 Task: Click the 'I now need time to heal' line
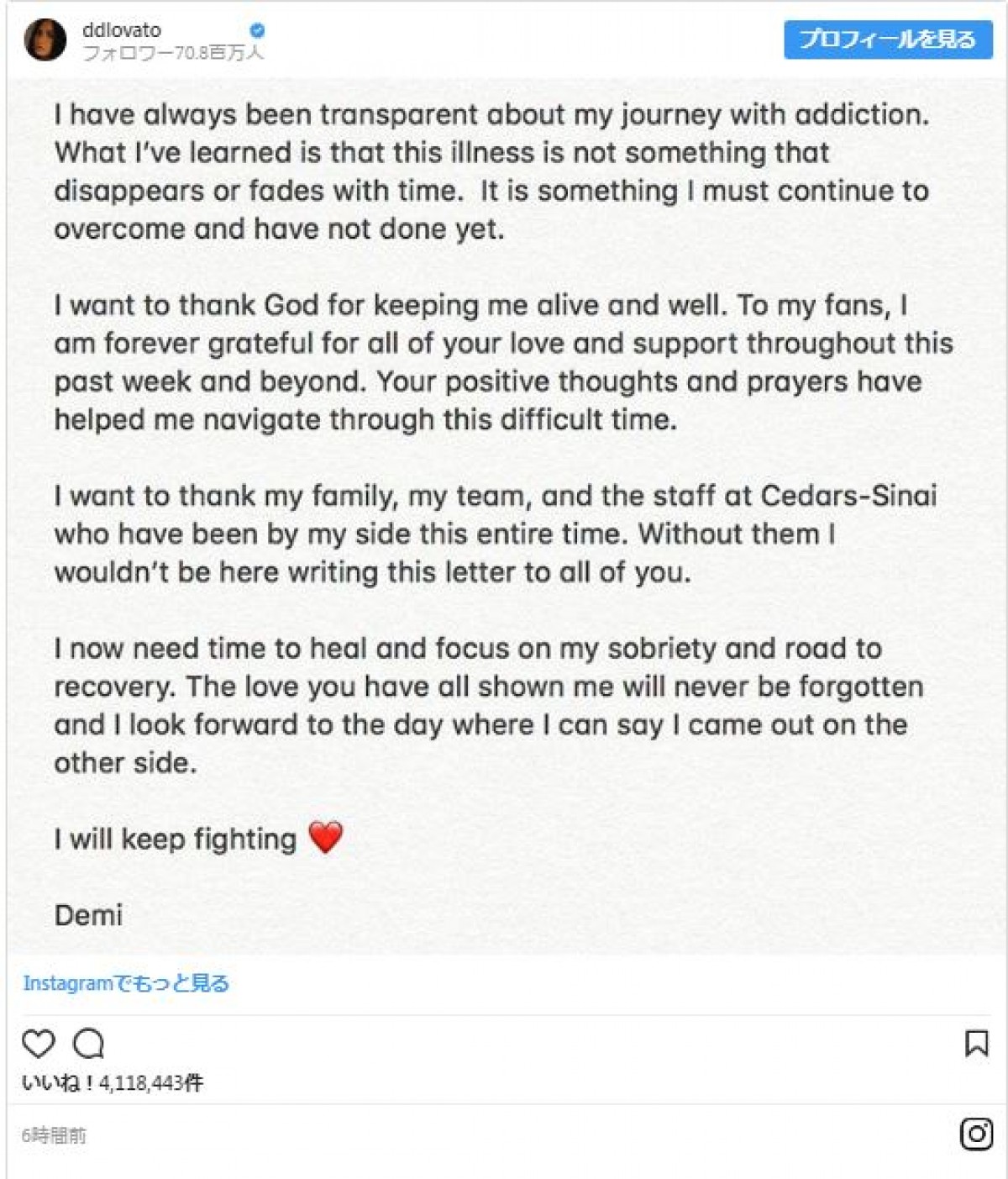pyautogui.click(x=468, y=648)
